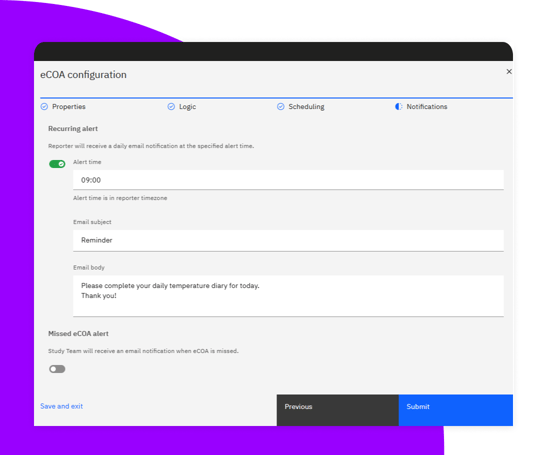Close the eCOA configuration dialog
Viewport: 552px width, 455px height.
[509, 71]
